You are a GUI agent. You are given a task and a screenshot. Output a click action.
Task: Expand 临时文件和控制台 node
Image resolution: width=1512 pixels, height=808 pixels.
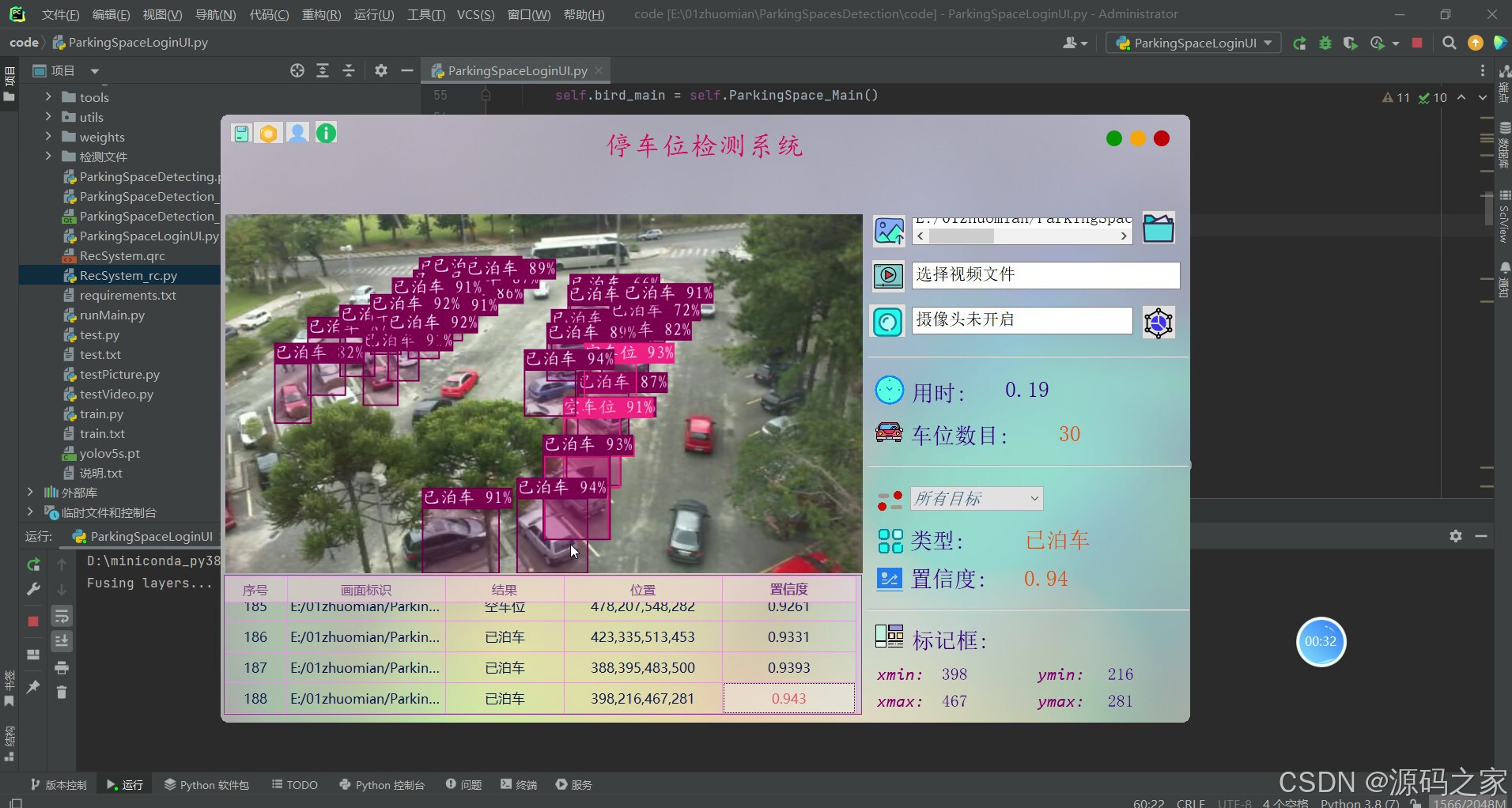30,512
